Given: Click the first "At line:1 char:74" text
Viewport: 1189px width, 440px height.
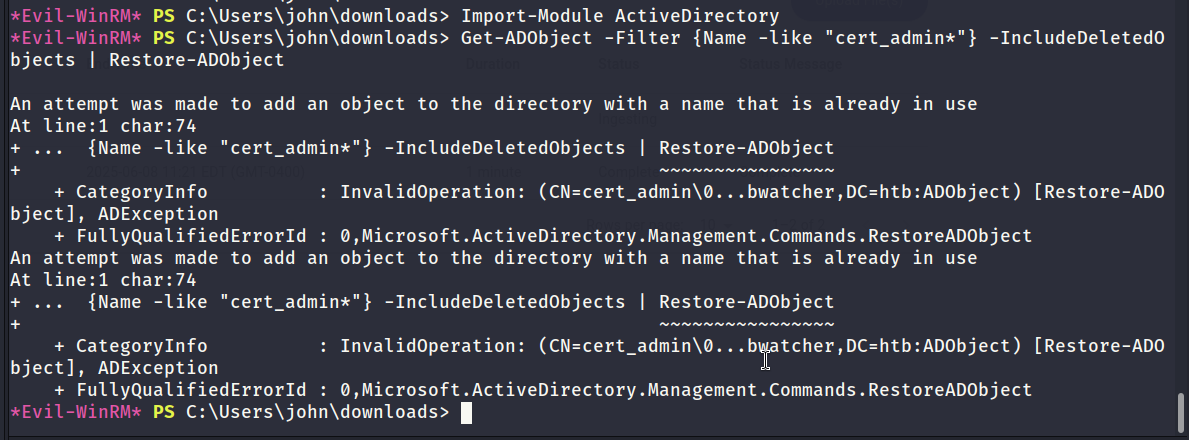Looking at the screenshot, I should (x=104, y=126).
